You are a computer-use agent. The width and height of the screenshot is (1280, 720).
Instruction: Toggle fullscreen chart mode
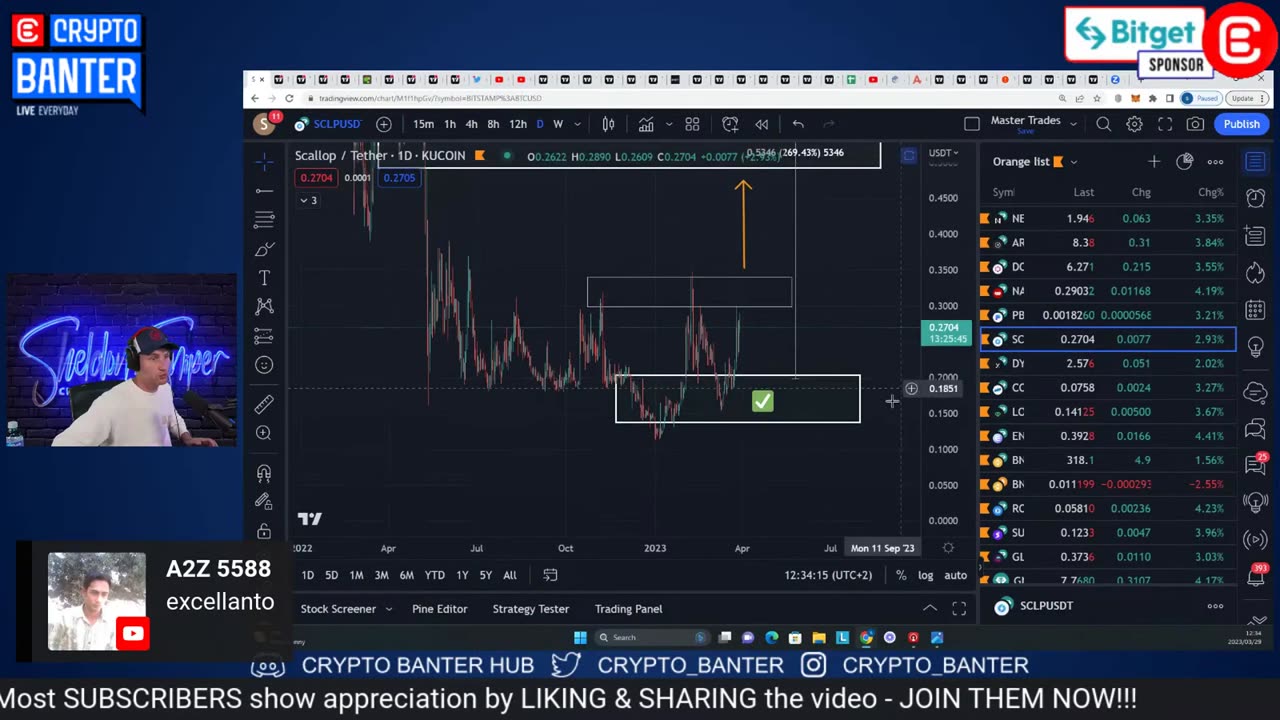point(1165,124)
